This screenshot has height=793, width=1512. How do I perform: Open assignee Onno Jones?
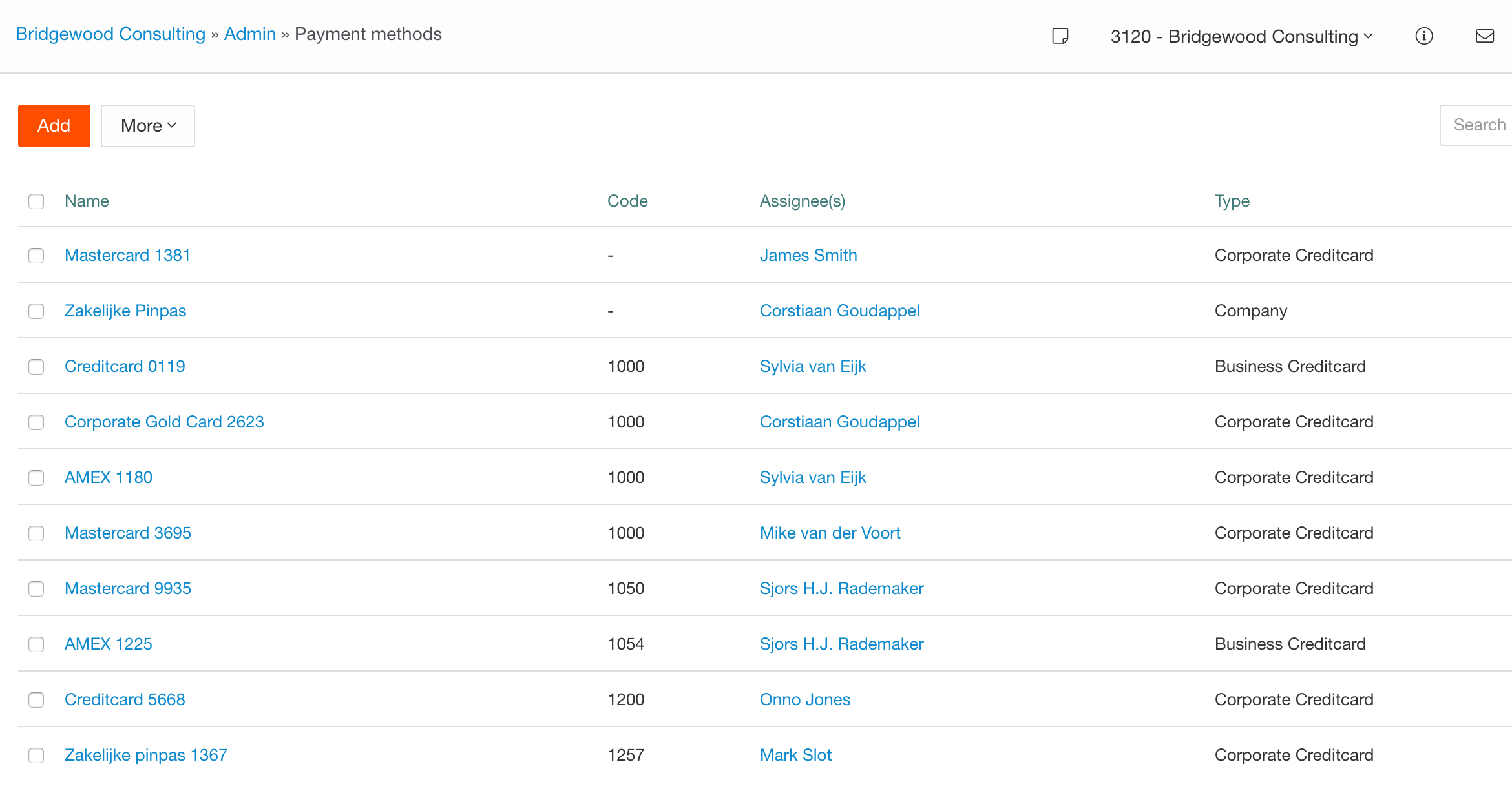tap(805, 699)
